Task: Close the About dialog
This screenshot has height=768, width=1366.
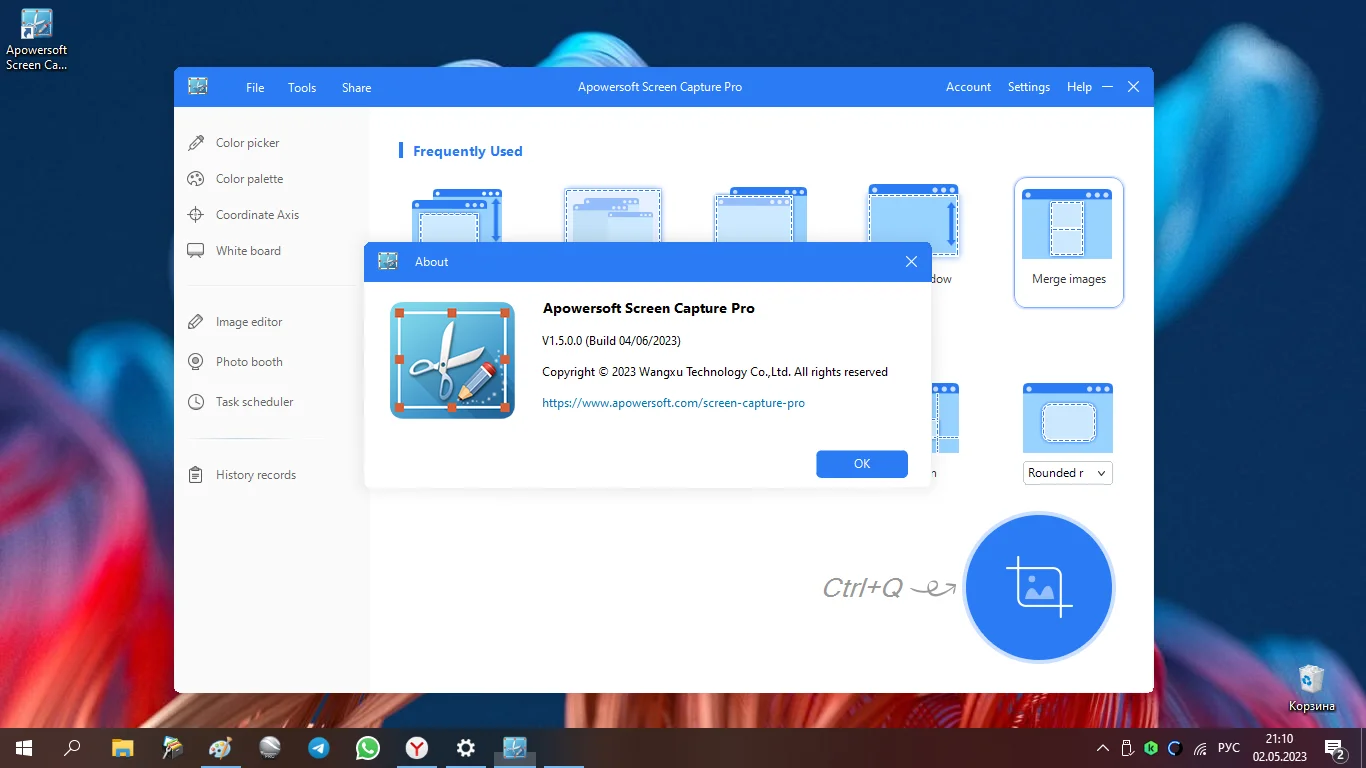Action: [911, 262]
